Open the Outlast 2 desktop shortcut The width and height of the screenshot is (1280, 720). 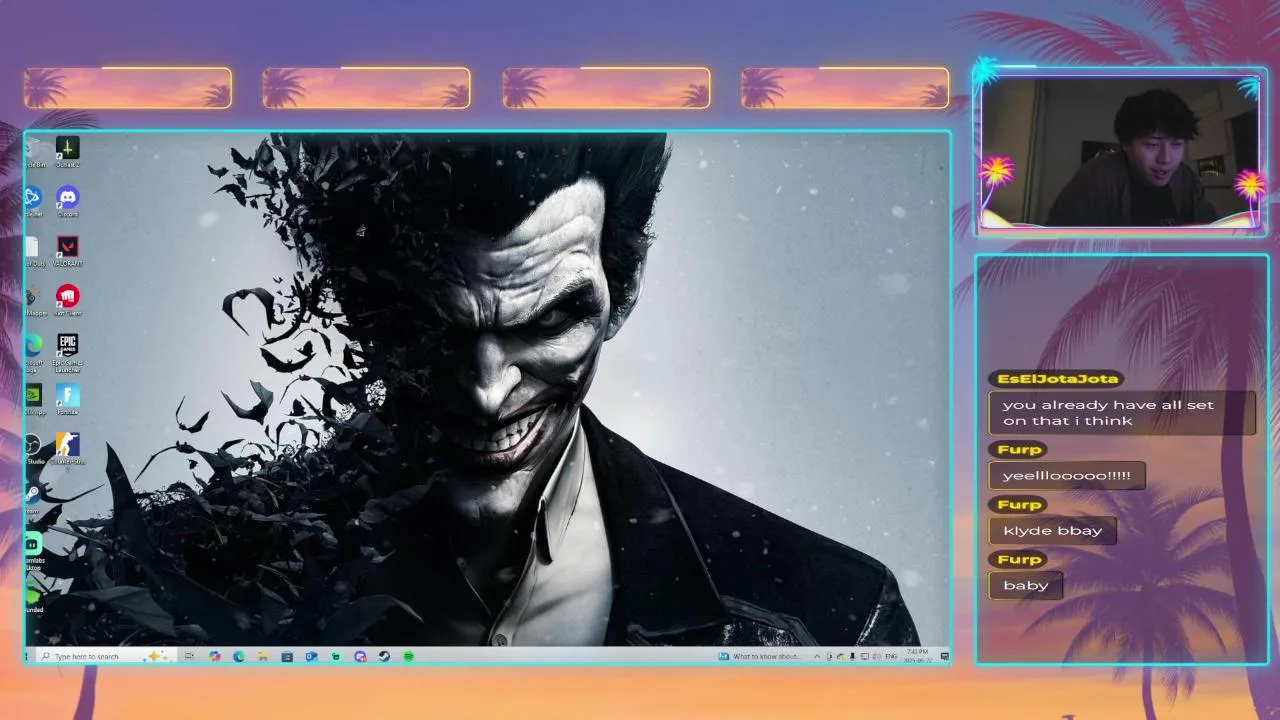pyautogui.click(x=67, y=153)
